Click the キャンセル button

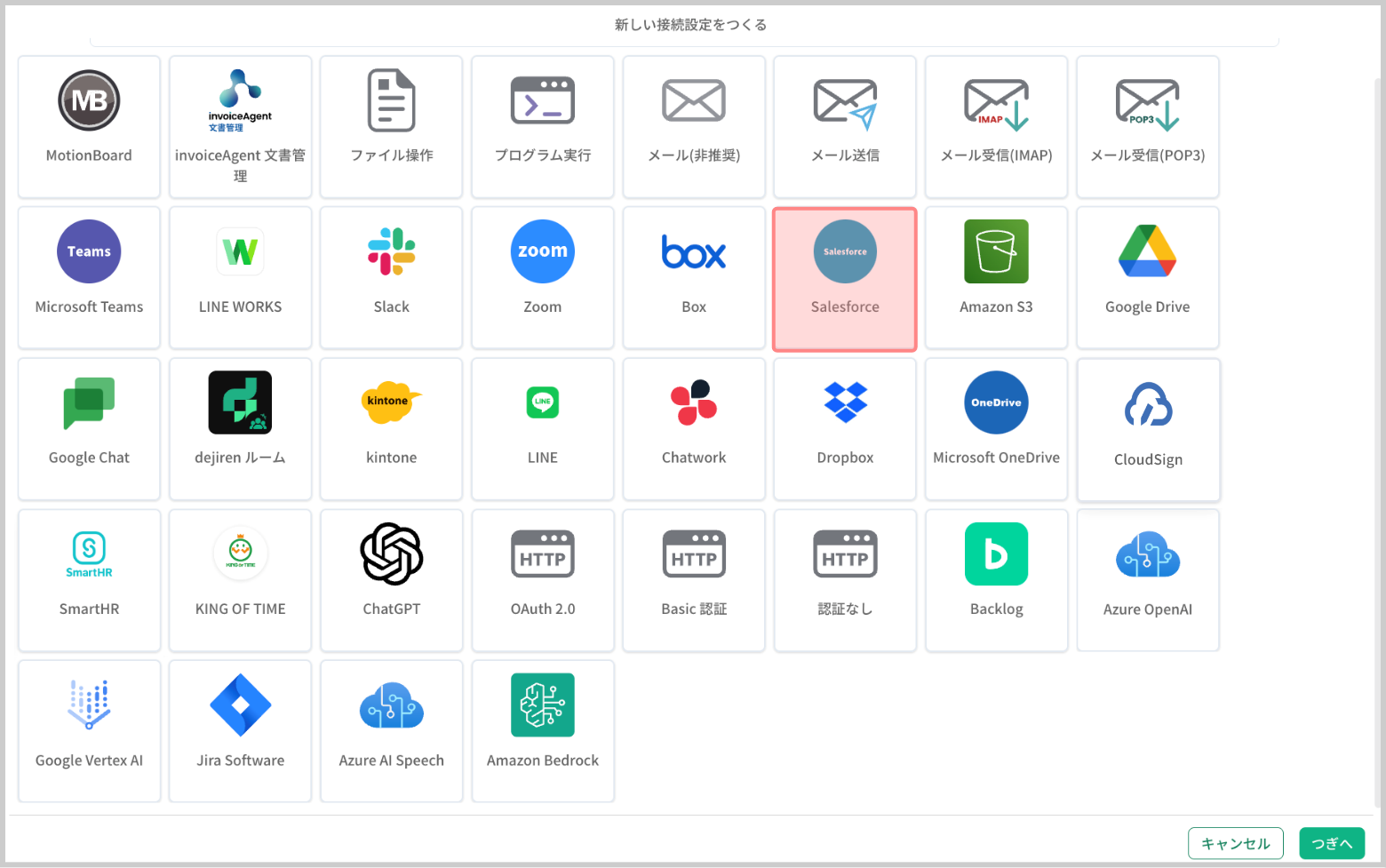click(1236, 843)
